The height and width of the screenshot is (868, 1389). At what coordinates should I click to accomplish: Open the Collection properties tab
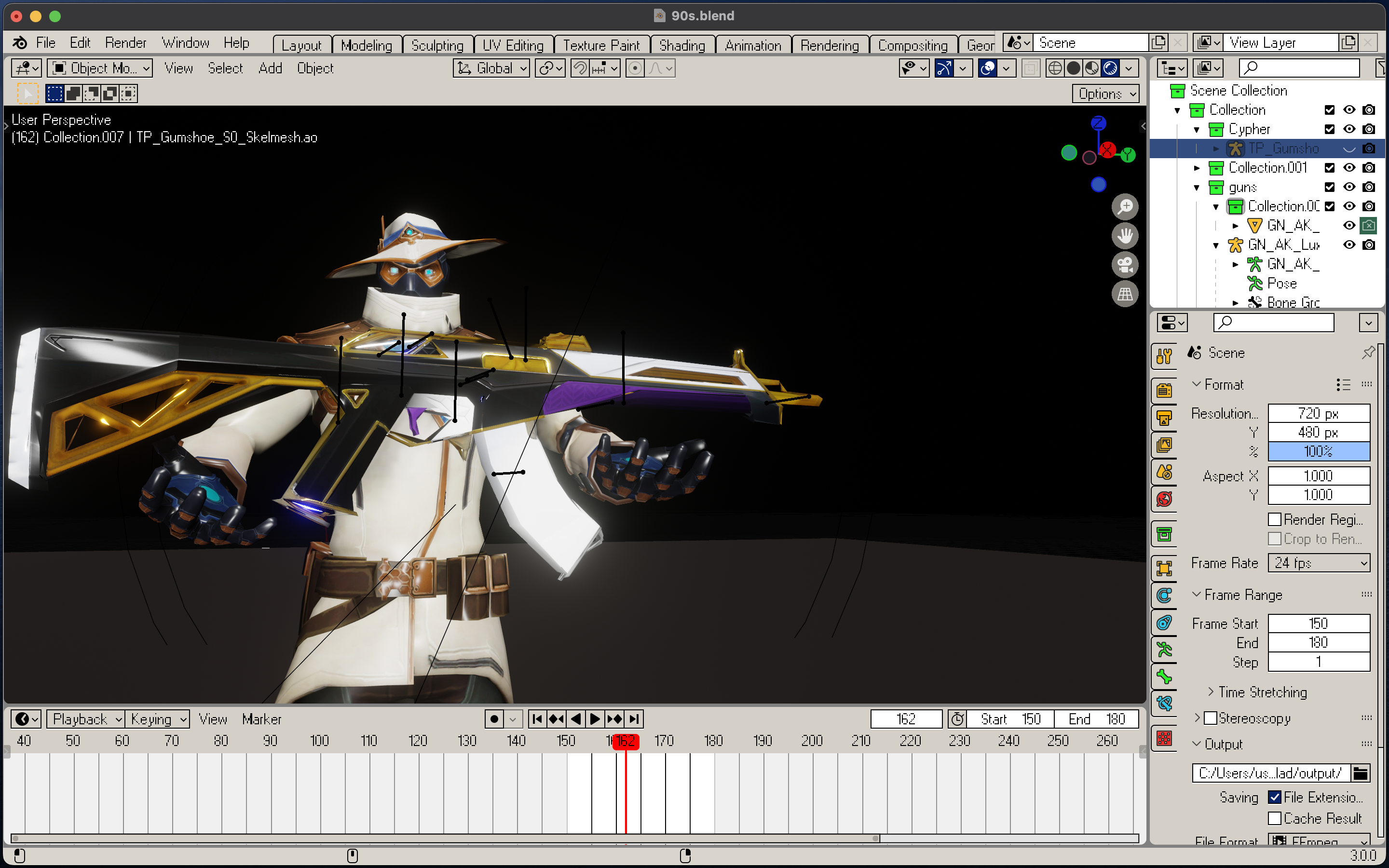[1164, 534]
